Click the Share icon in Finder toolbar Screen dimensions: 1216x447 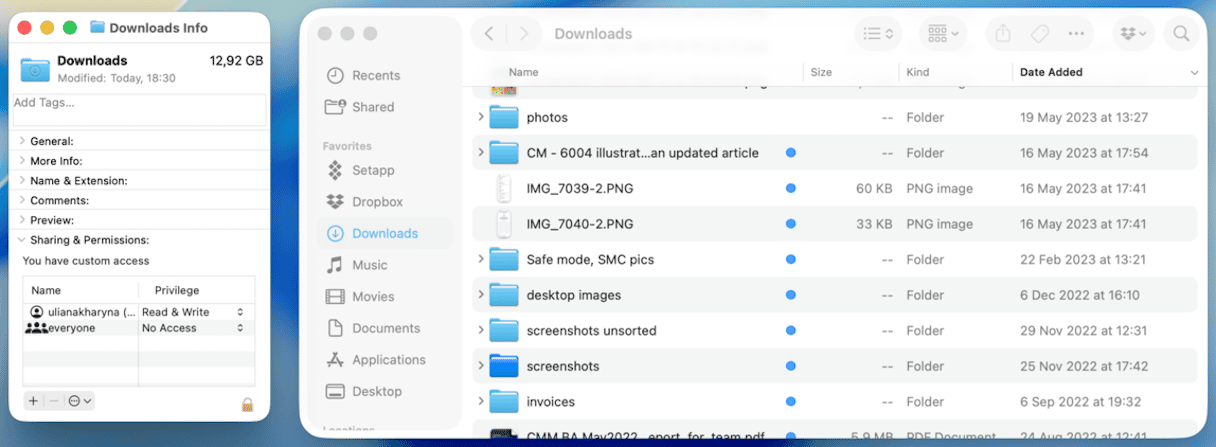[x=1002, y=34]
